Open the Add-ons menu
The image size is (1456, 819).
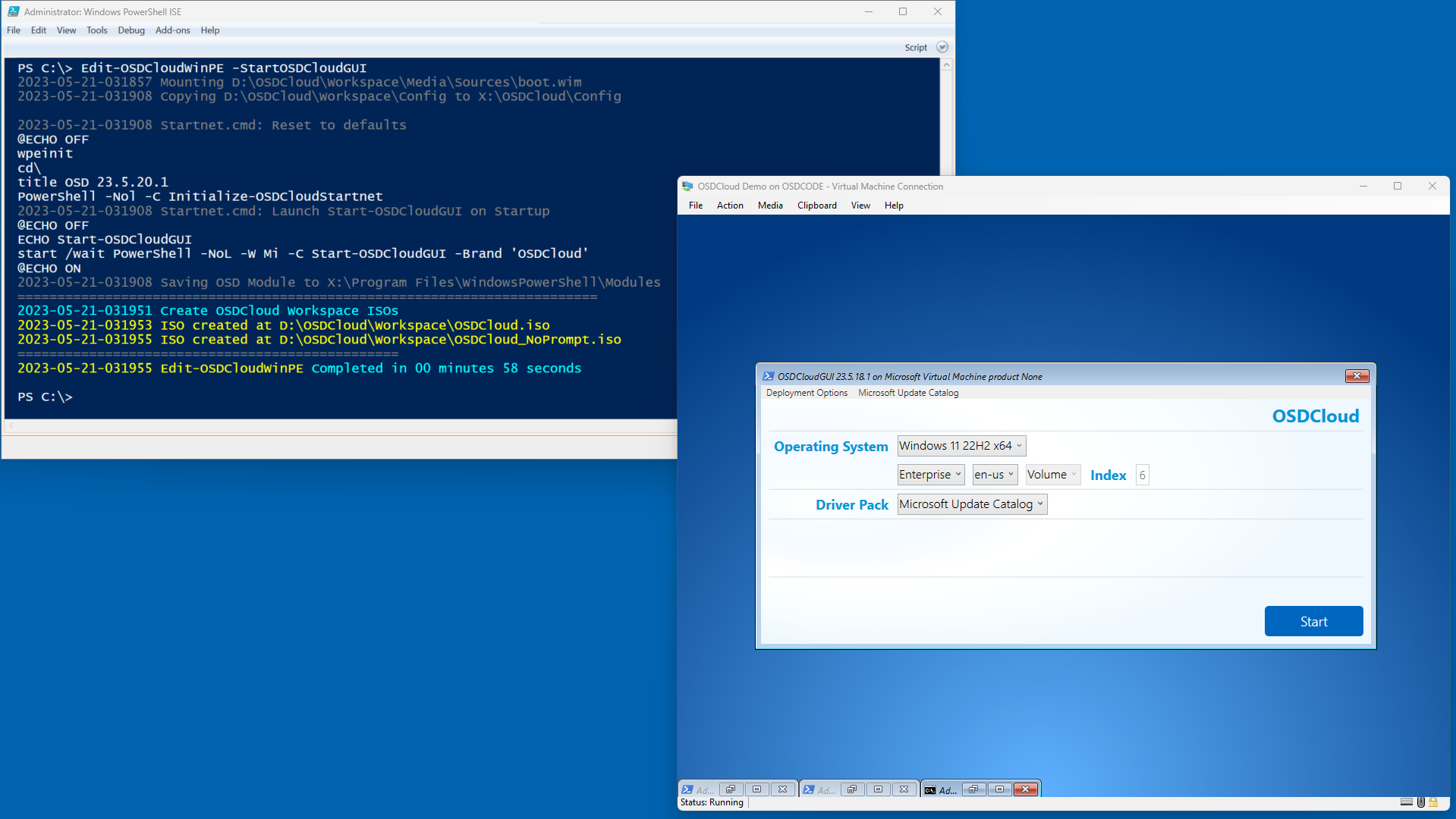click(172, 30)
